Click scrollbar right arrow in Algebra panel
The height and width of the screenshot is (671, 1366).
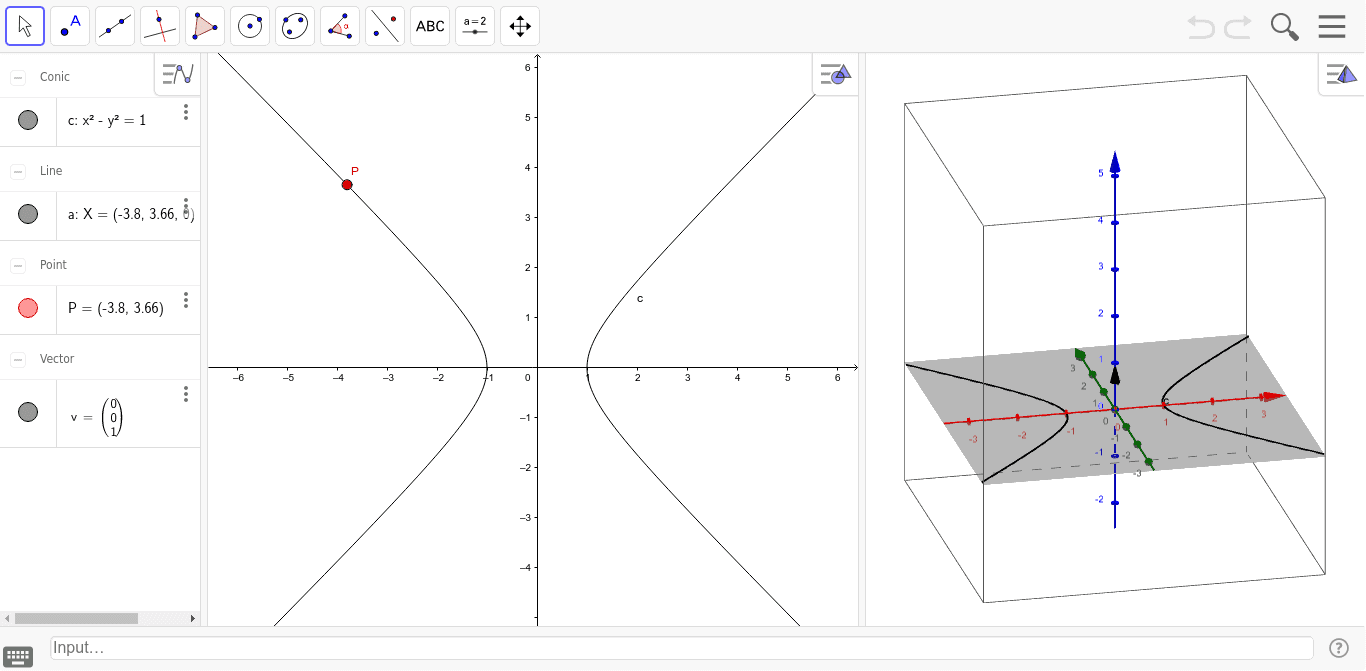click(194, 619)
